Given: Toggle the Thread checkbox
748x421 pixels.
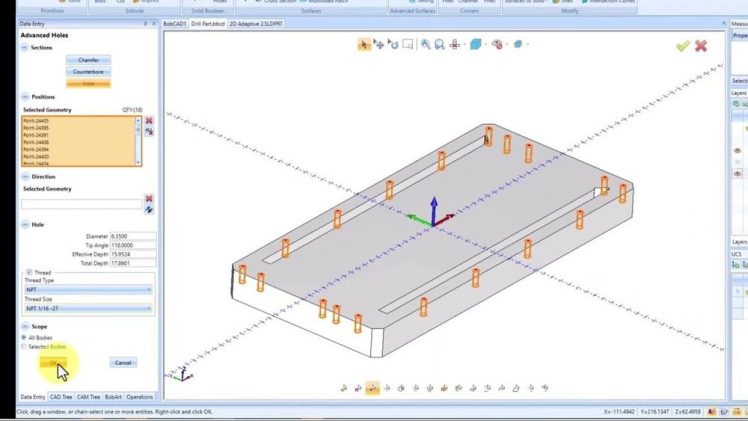Looking at the screenshot, I should pyautogui.click(x=29, y=271).
